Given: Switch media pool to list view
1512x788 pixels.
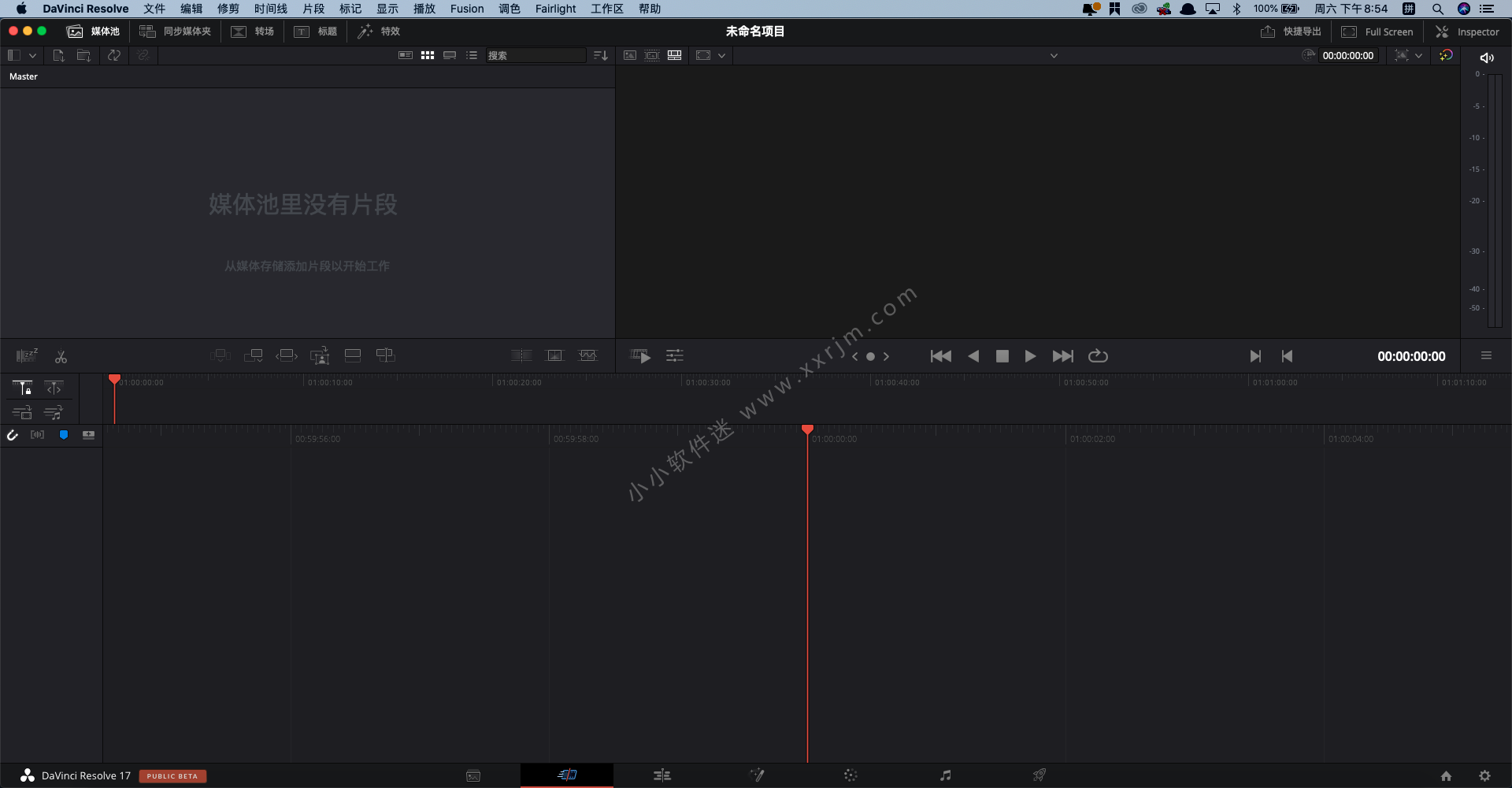Looking at the screenshot, I should [472, 55].
